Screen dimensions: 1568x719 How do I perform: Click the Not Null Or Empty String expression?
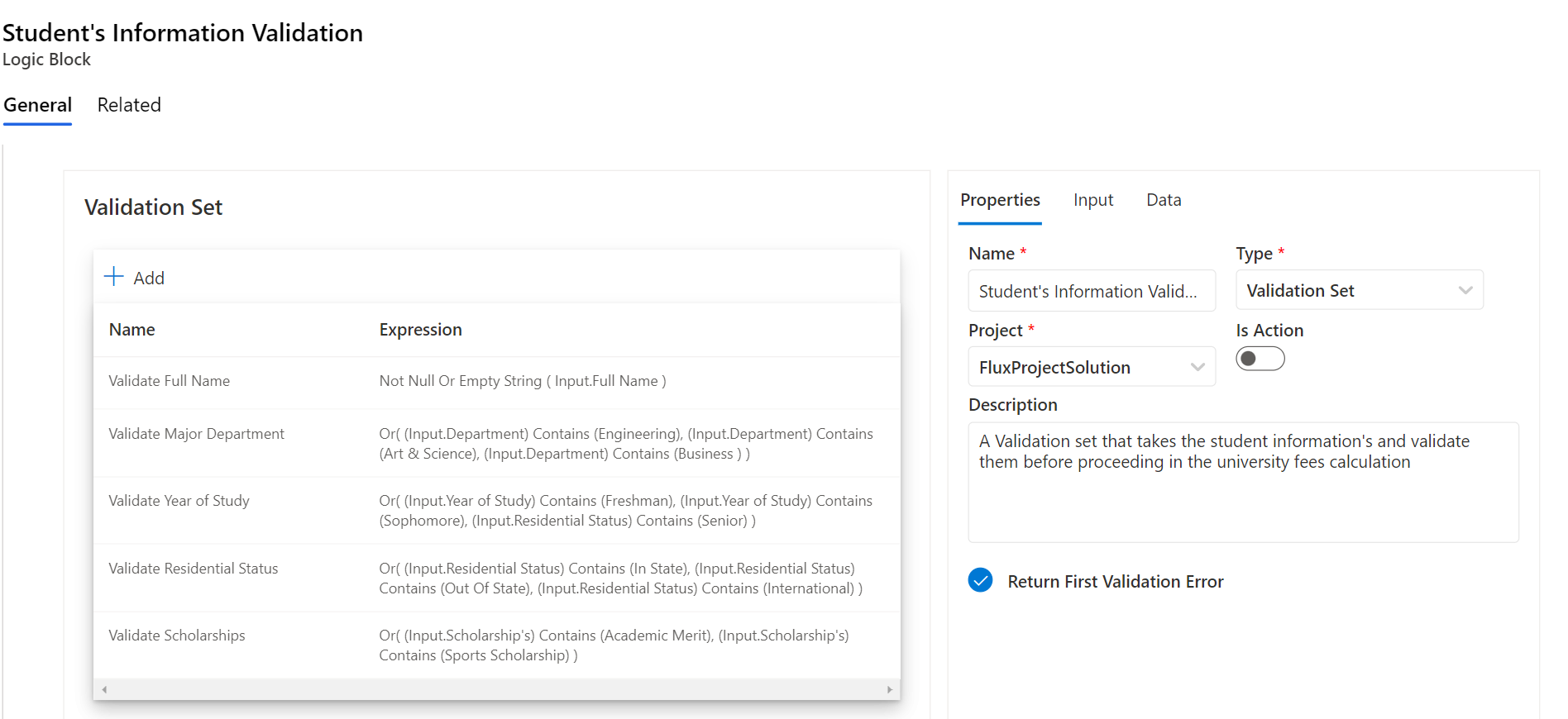tap(523, 381)
